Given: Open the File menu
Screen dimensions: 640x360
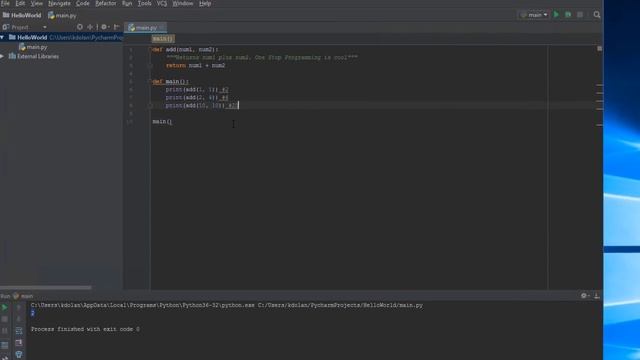Looking at the screenshot, I should tap(5, 3).
